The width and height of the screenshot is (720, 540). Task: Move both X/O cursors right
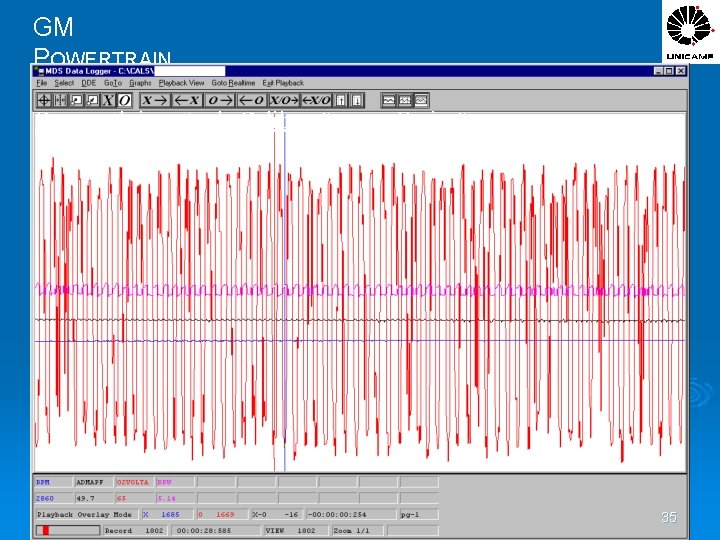coord(284,100)
